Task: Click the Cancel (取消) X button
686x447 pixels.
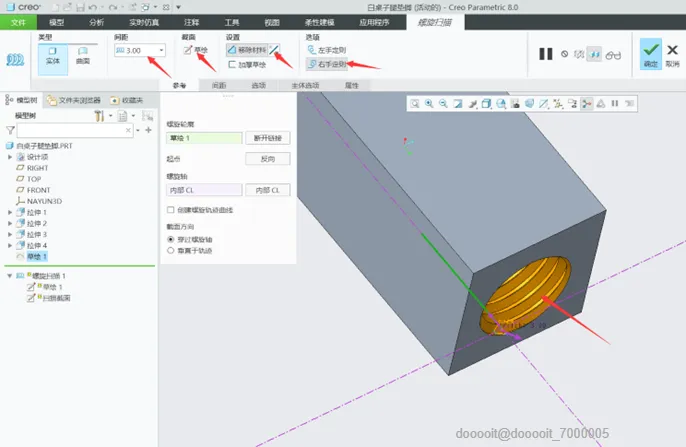Action: 672,55
